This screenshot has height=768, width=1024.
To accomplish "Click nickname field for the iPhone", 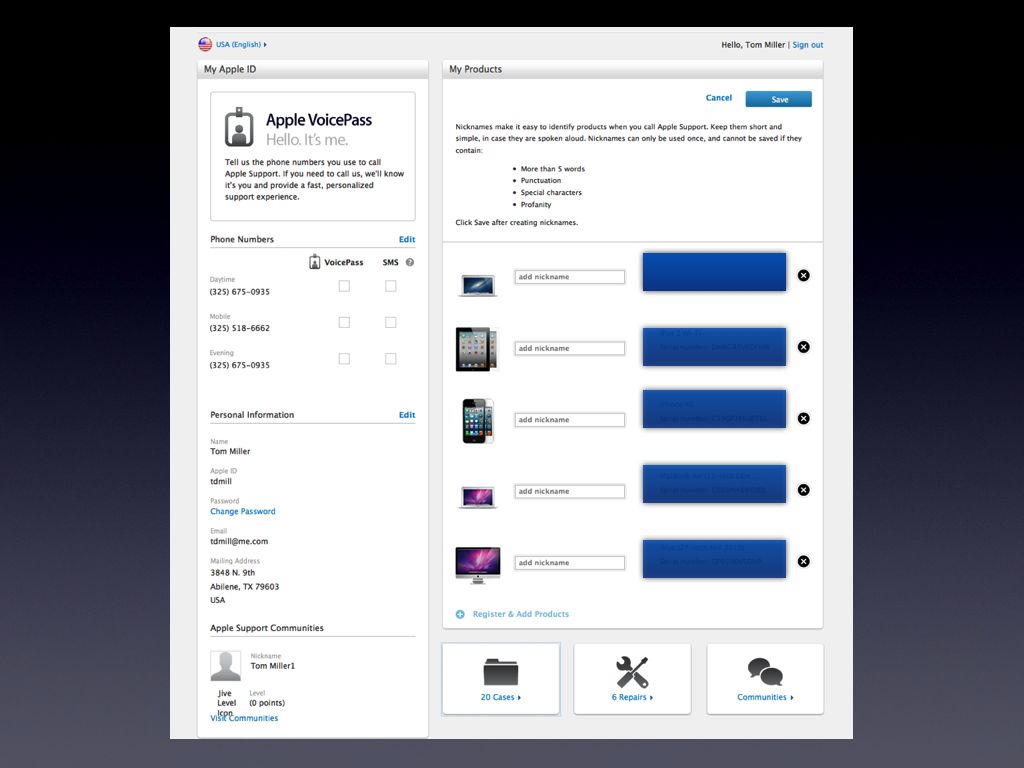I will point(569,420).
